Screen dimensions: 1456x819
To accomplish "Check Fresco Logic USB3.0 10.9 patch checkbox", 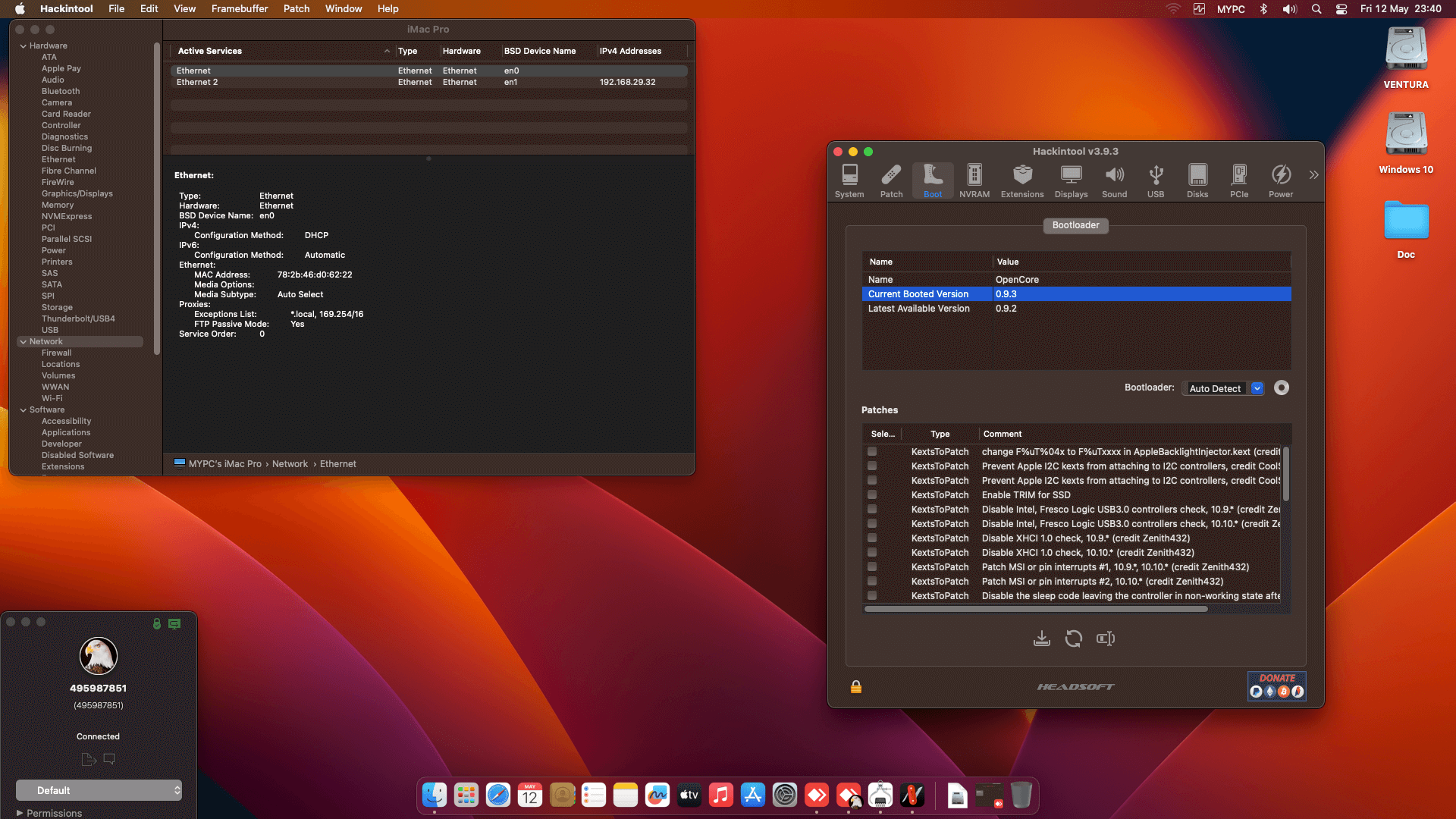I will click(x=872, y=510).
